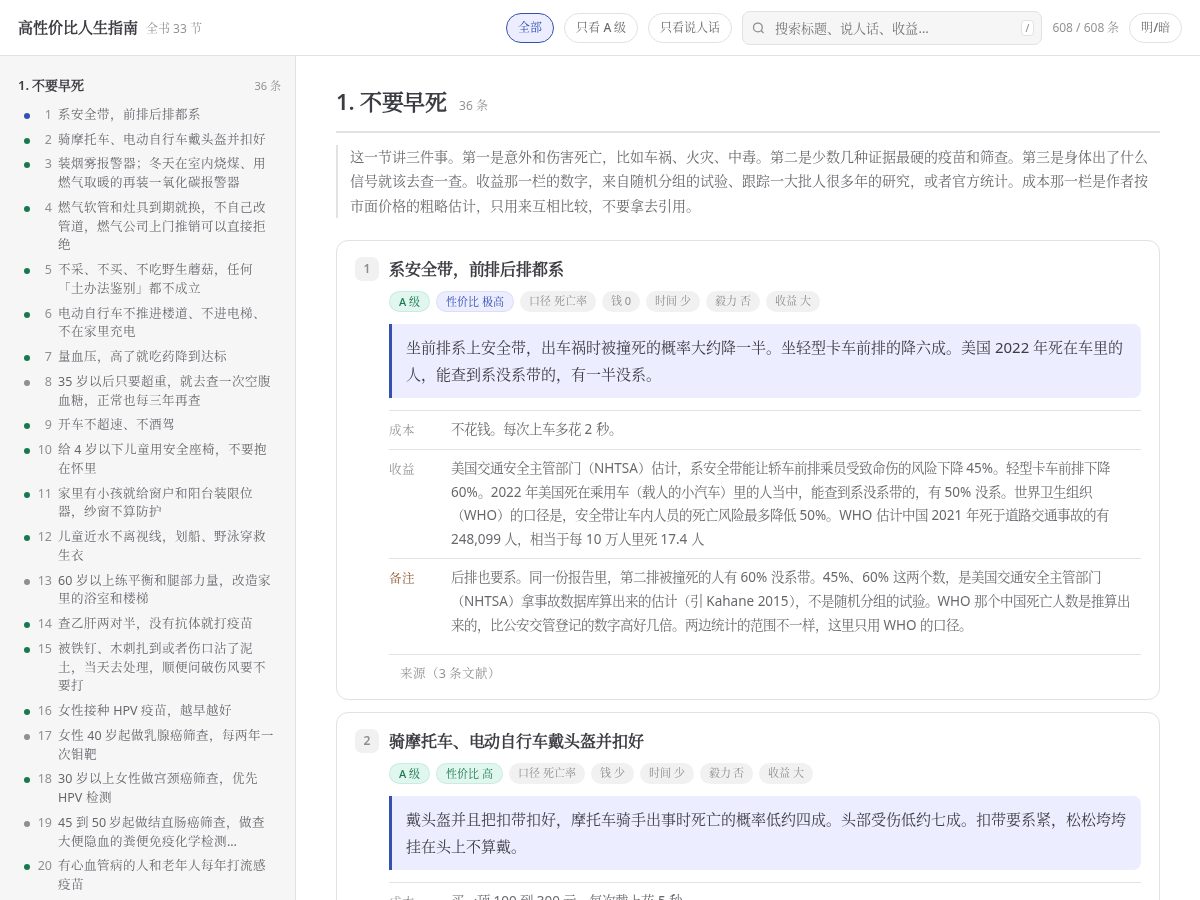Click the 成本 row label in card 1

402,429
